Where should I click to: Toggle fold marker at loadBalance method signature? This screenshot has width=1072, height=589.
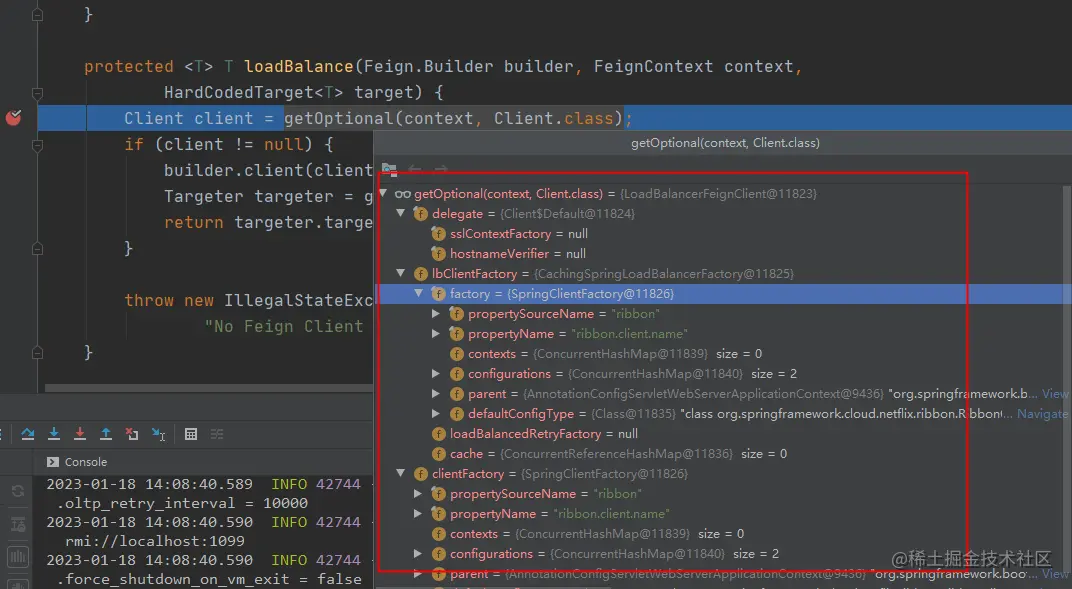38,93
